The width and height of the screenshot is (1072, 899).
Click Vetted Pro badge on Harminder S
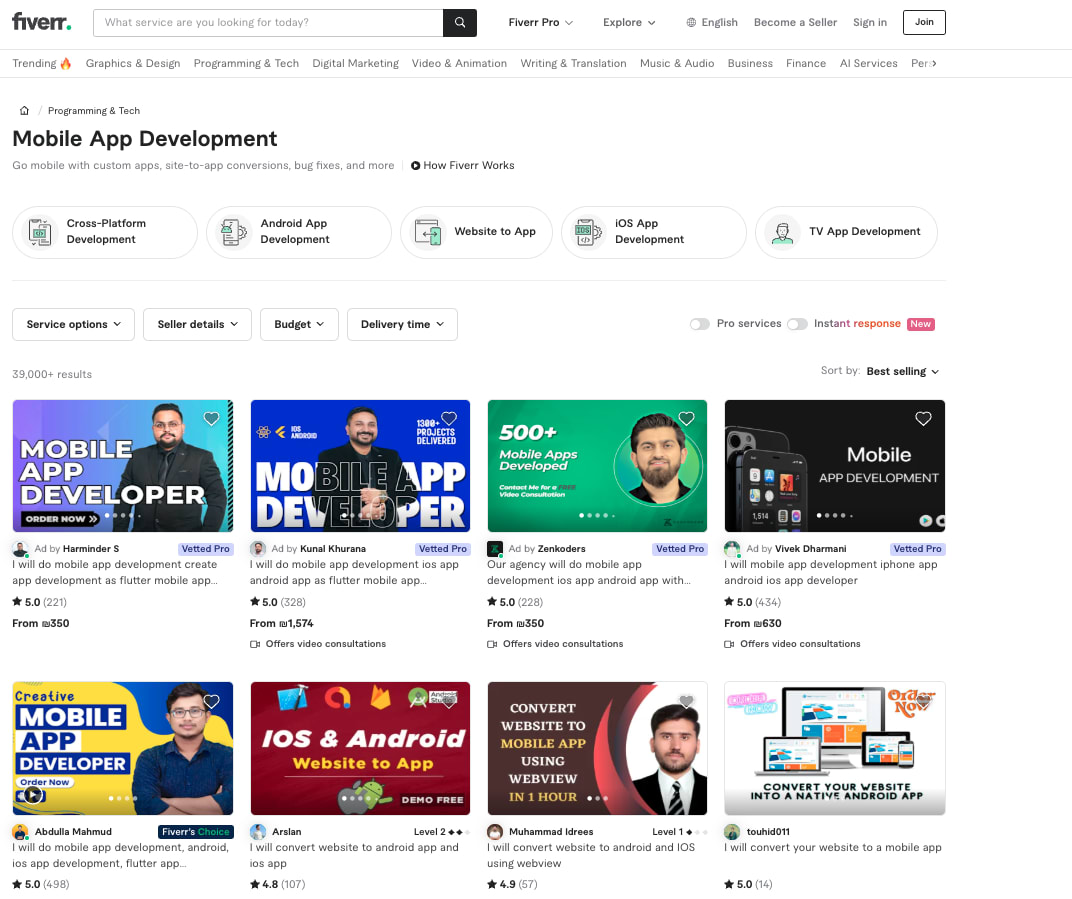pyautogui.click(x=206, y=549)
